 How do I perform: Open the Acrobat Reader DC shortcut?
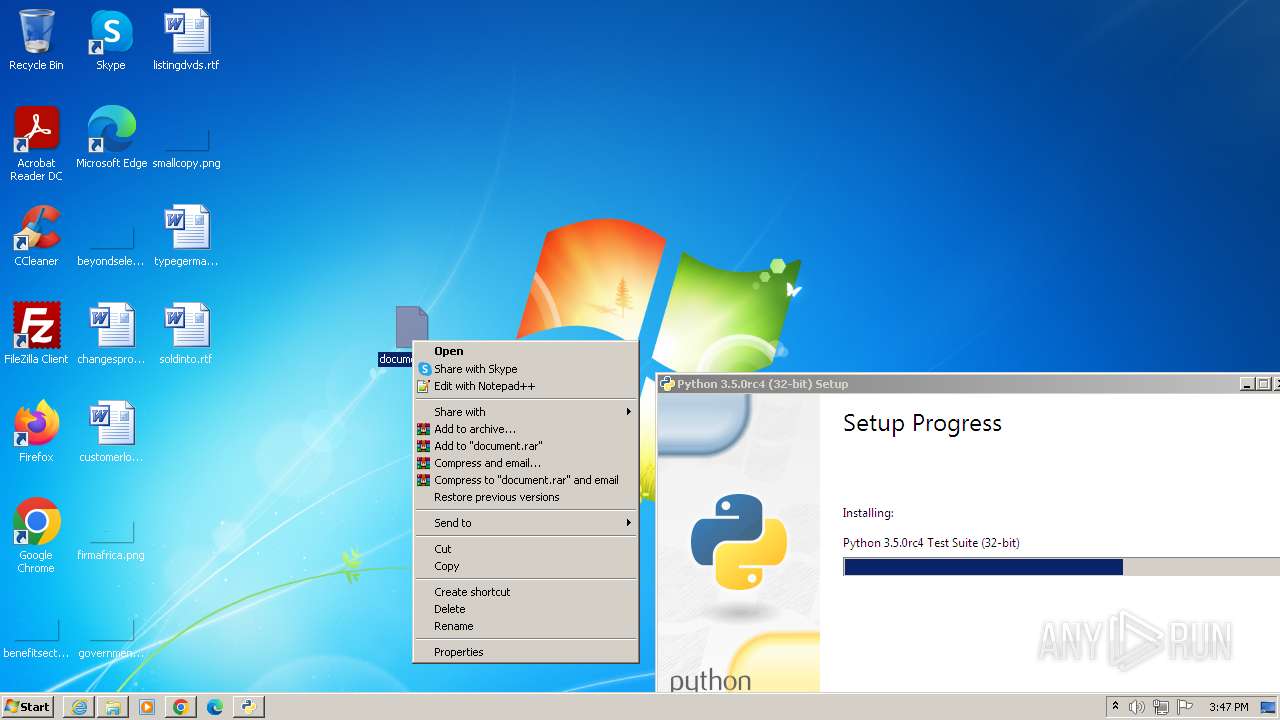(x=36, y=143)
